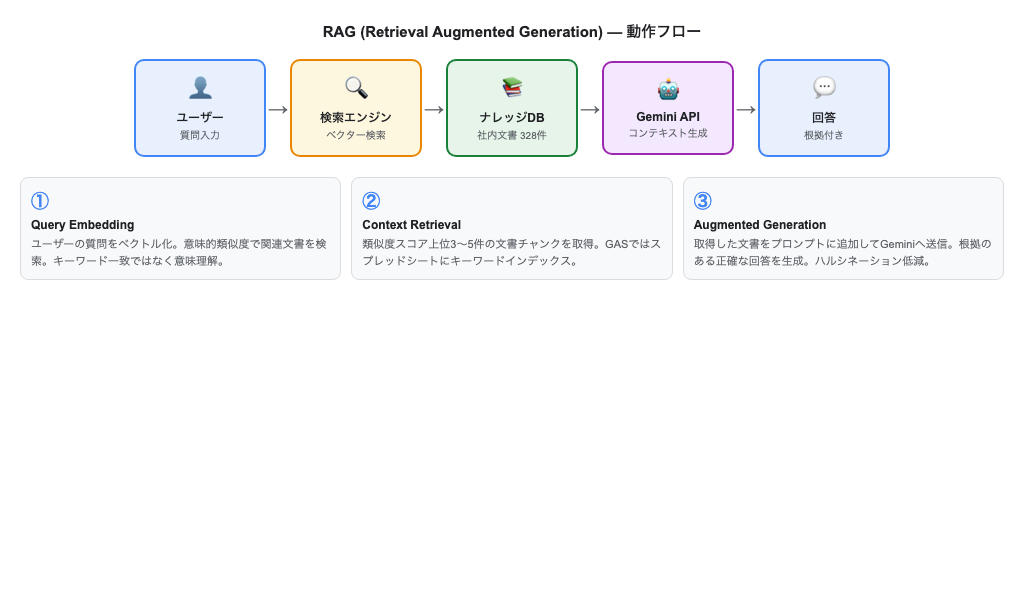Click the books icon in ナレッジDB box
The height and width of the screenshot is (600, 1024).
pyautogui.click(x=512, y=87)
